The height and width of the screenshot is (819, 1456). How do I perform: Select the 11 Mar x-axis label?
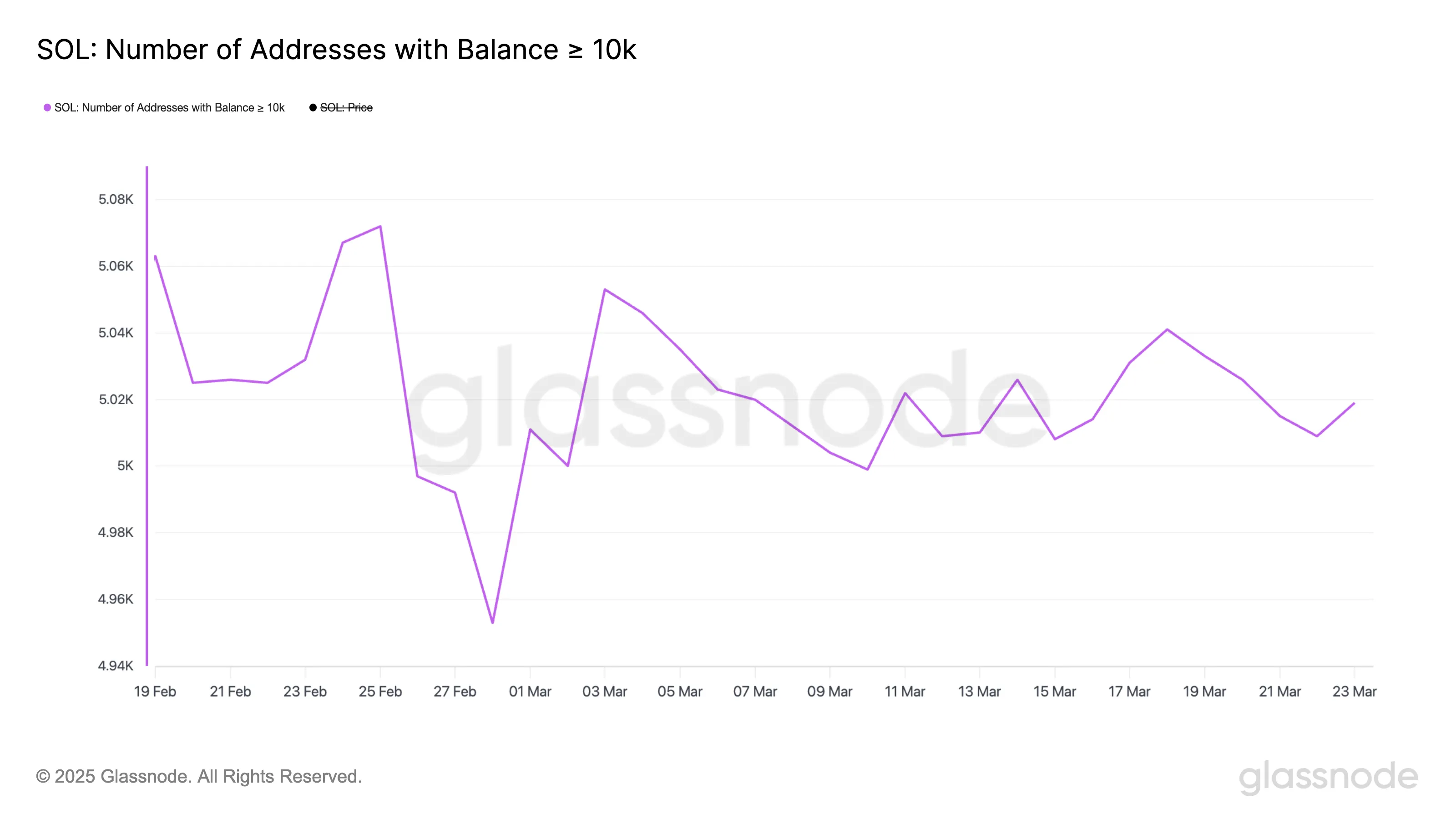point(905,691)
